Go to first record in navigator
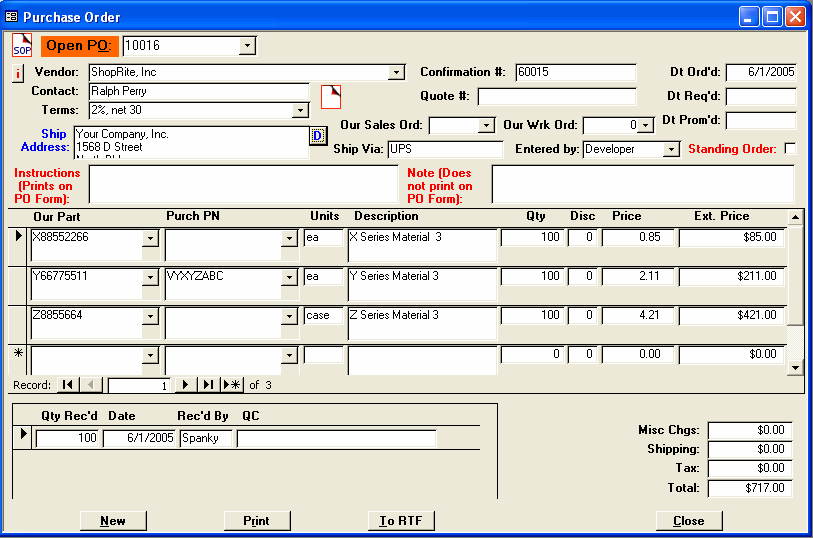Screen dimensions: 813x538 pos(67,385)
